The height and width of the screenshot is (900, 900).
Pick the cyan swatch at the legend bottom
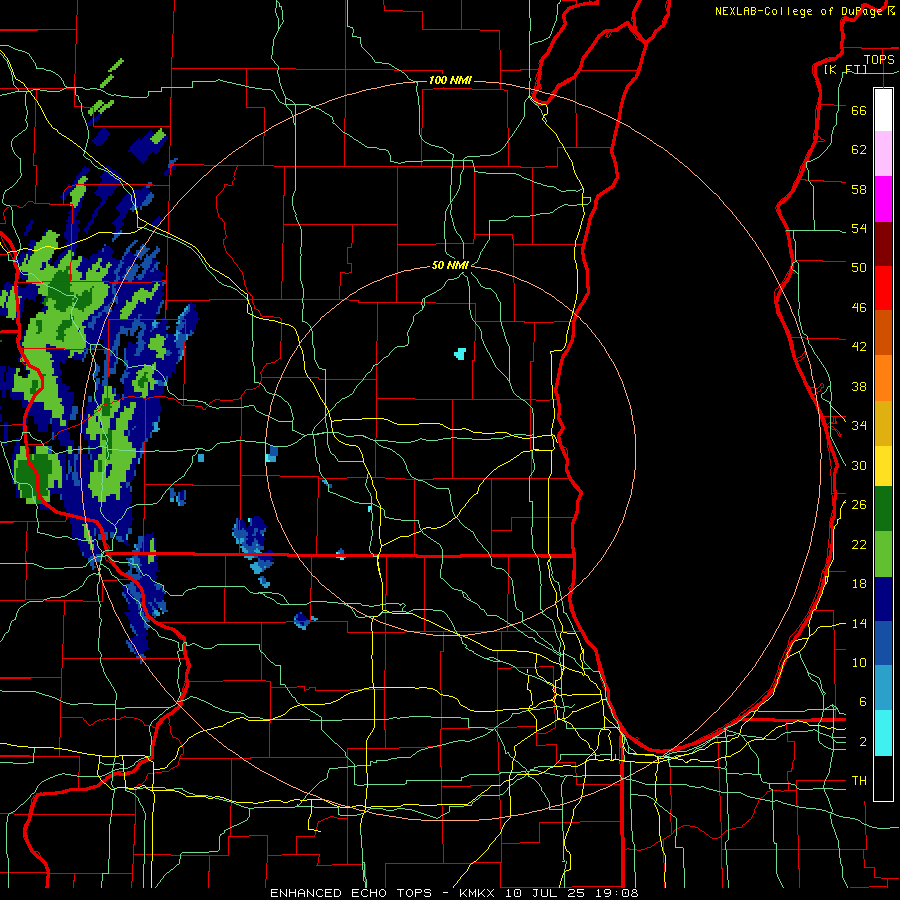point(883,733)
